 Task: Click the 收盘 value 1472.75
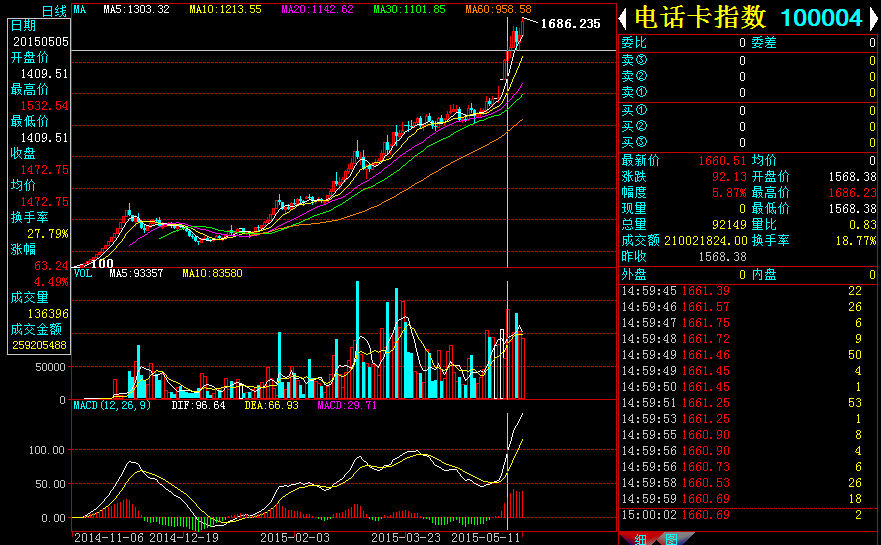coord(44,170)
